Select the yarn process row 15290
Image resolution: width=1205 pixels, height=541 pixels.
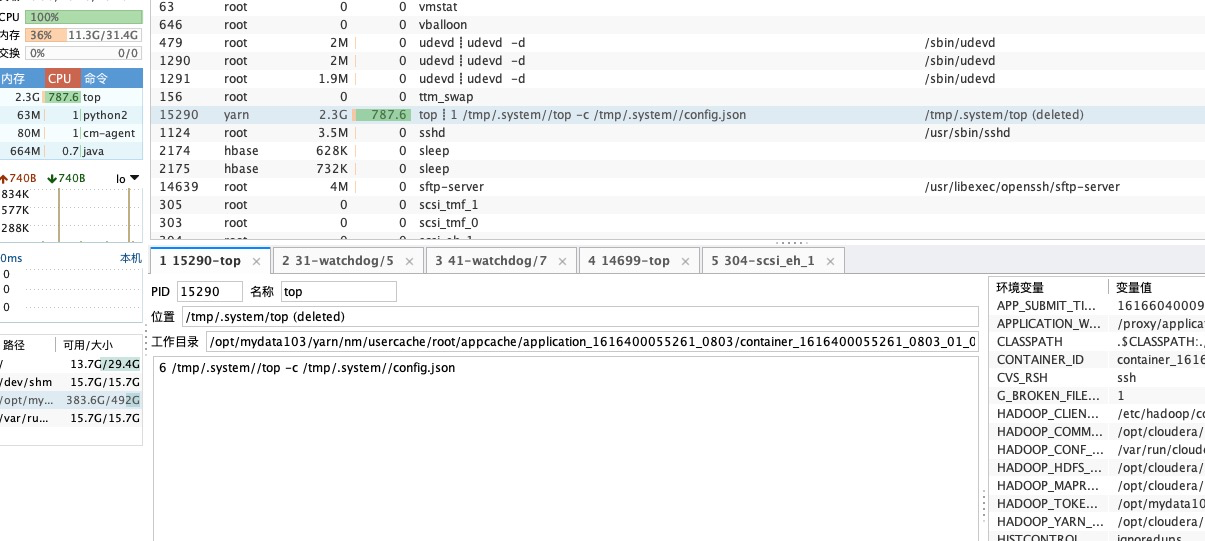[678, 115]
